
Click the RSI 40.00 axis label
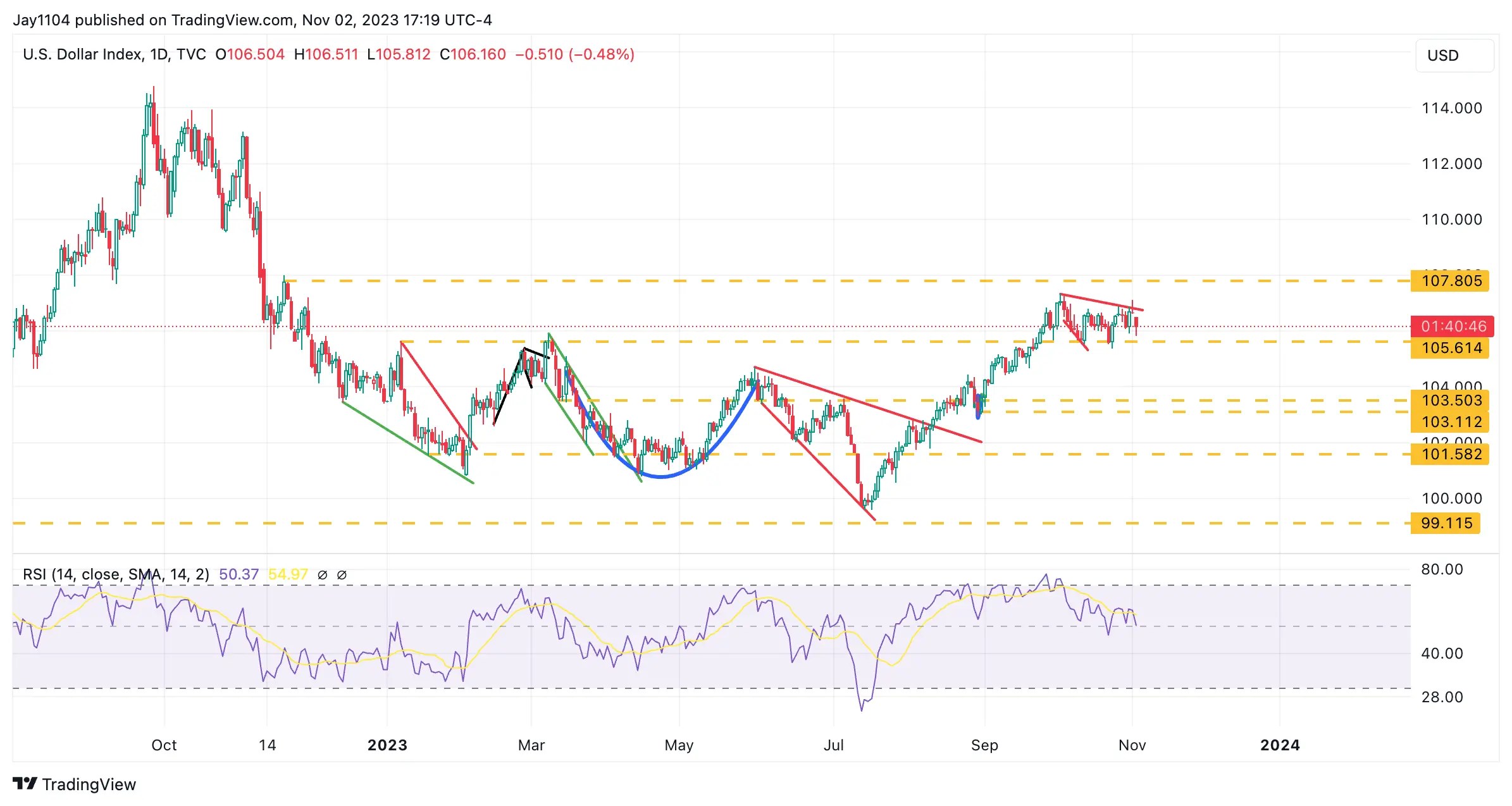coord(1442,654)
